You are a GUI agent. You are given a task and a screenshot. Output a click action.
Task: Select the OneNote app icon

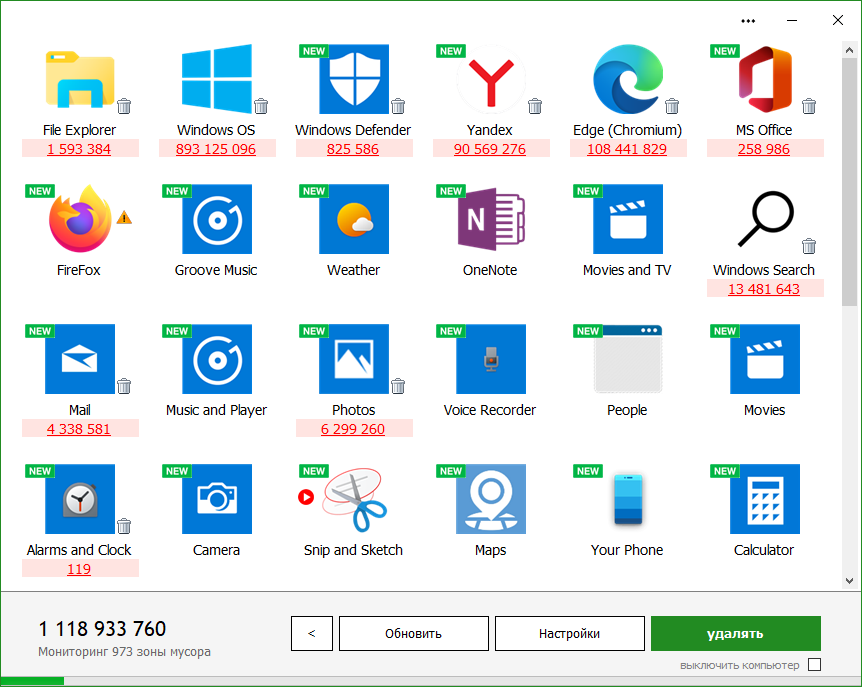tap(490, 219)
